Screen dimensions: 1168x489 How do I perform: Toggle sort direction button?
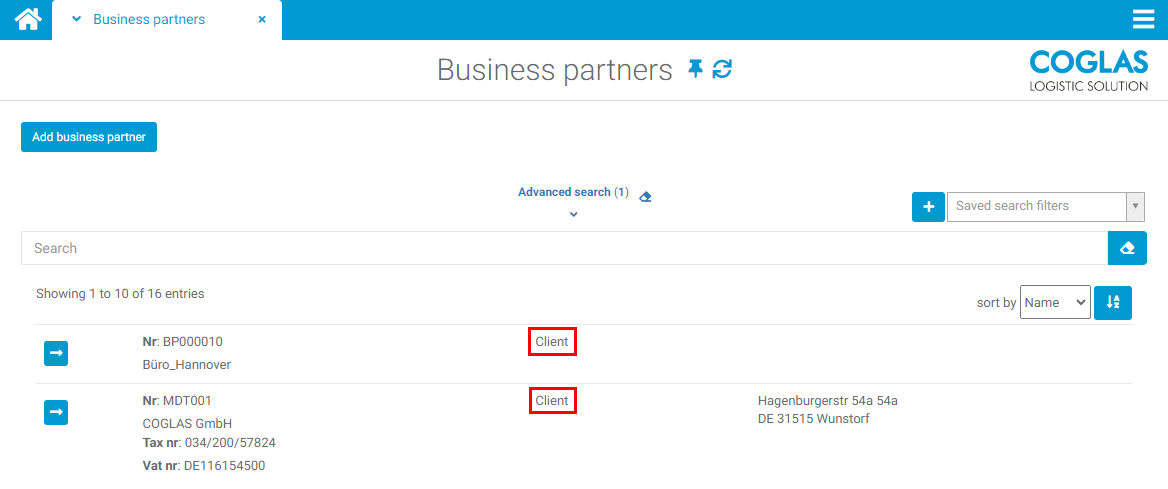[x=1112, y=302]
